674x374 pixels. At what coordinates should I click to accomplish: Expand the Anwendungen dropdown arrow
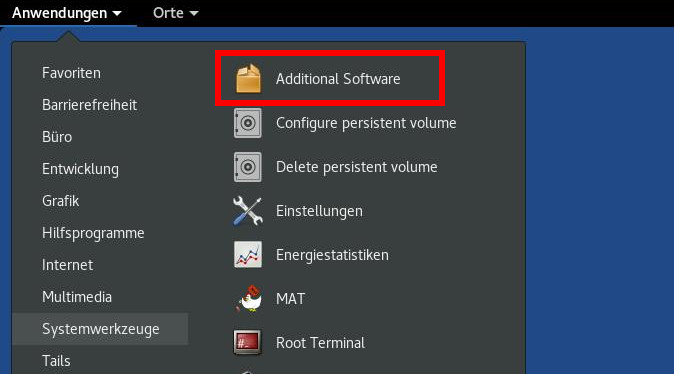point(117,14)
